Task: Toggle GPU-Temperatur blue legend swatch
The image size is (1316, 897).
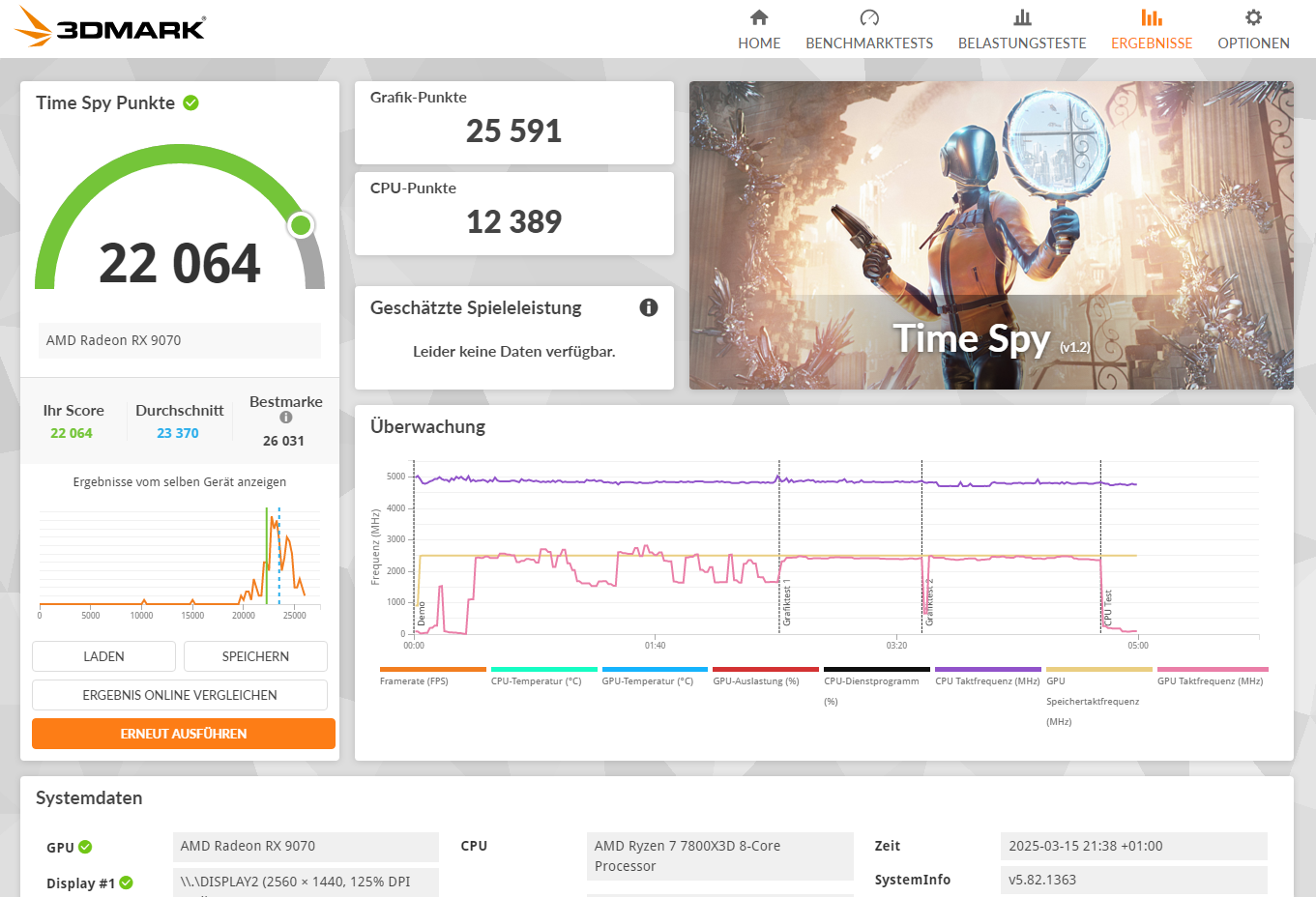Action: pyautogui.click(x=656, y=669)
